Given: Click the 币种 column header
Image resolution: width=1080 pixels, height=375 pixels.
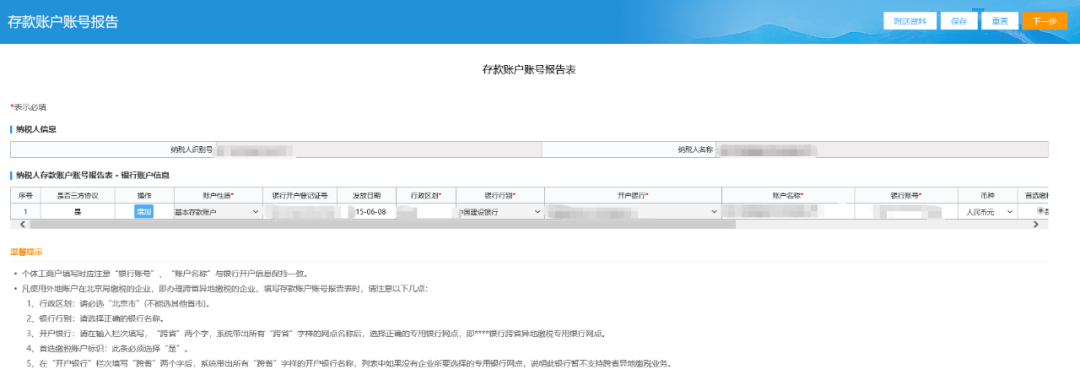Looking at the screenshot, I should (x=988, y=195).
